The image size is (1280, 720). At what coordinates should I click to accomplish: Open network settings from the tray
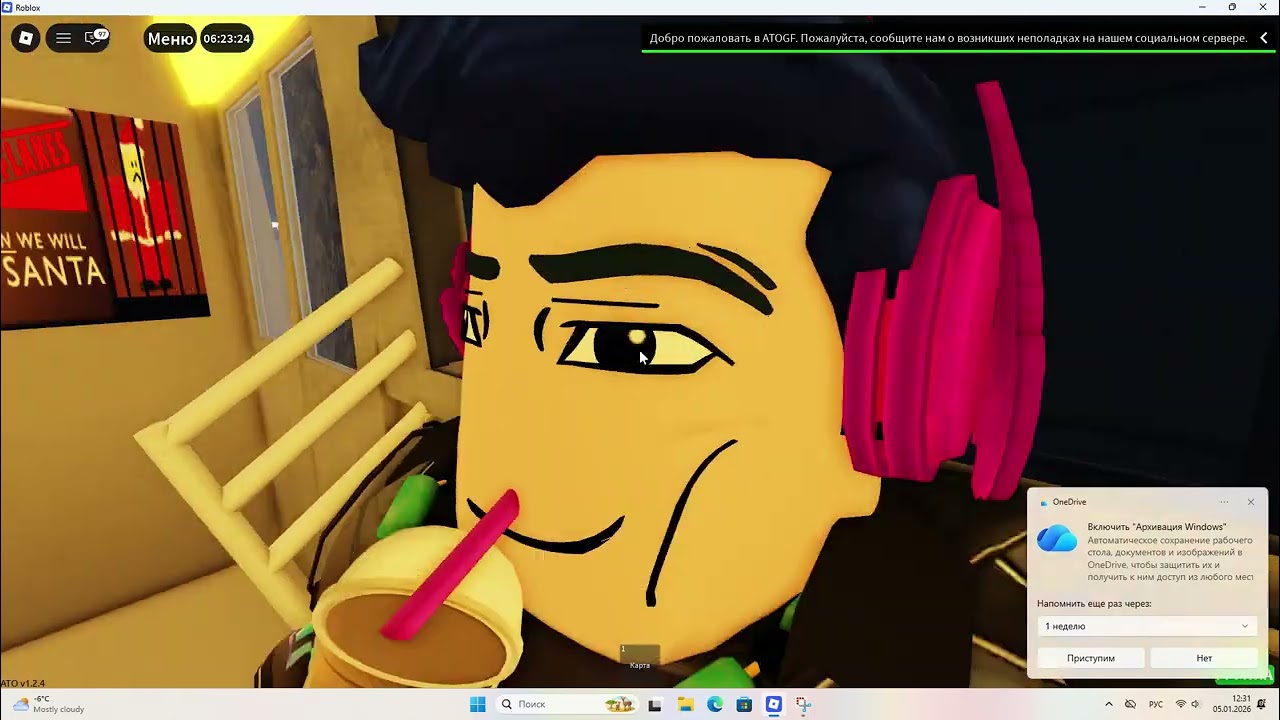pos(1180,704)
